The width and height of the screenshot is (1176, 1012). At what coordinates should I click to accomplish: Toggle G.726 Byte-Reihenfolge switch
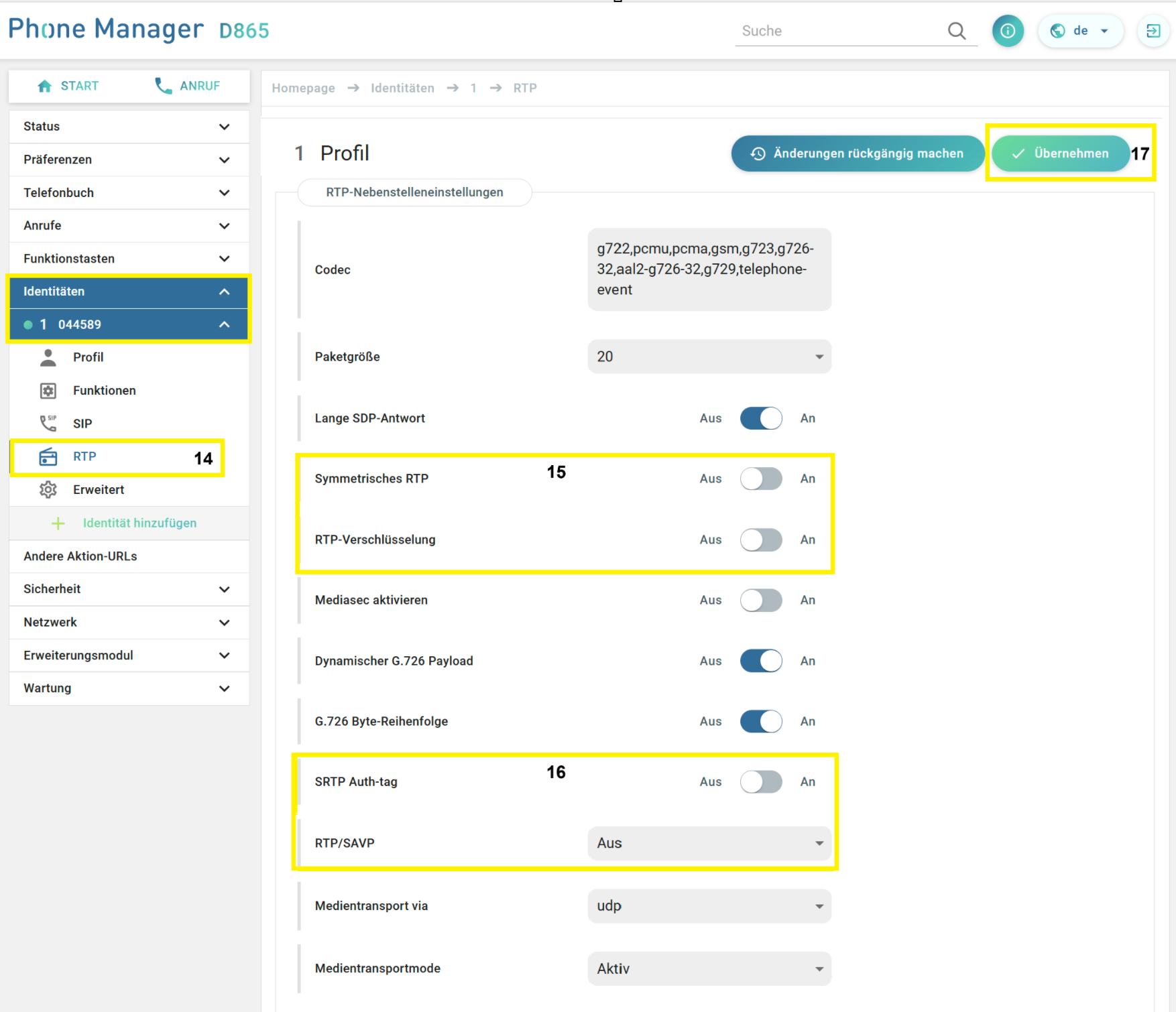pyautogui.click(x=761, y=721)
